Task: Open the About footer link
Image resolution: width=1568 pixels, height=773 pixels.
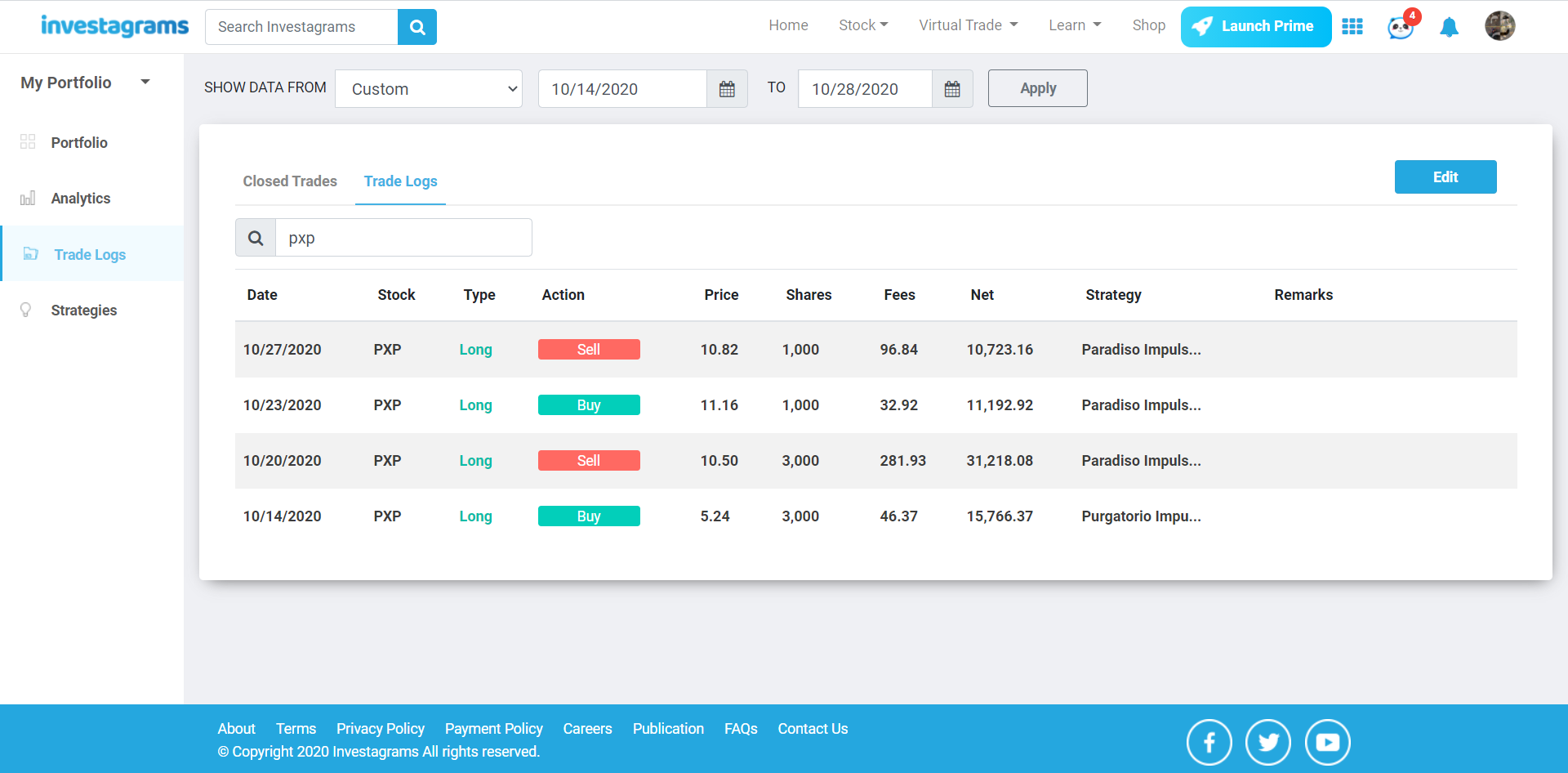Action: click(236, 728)
